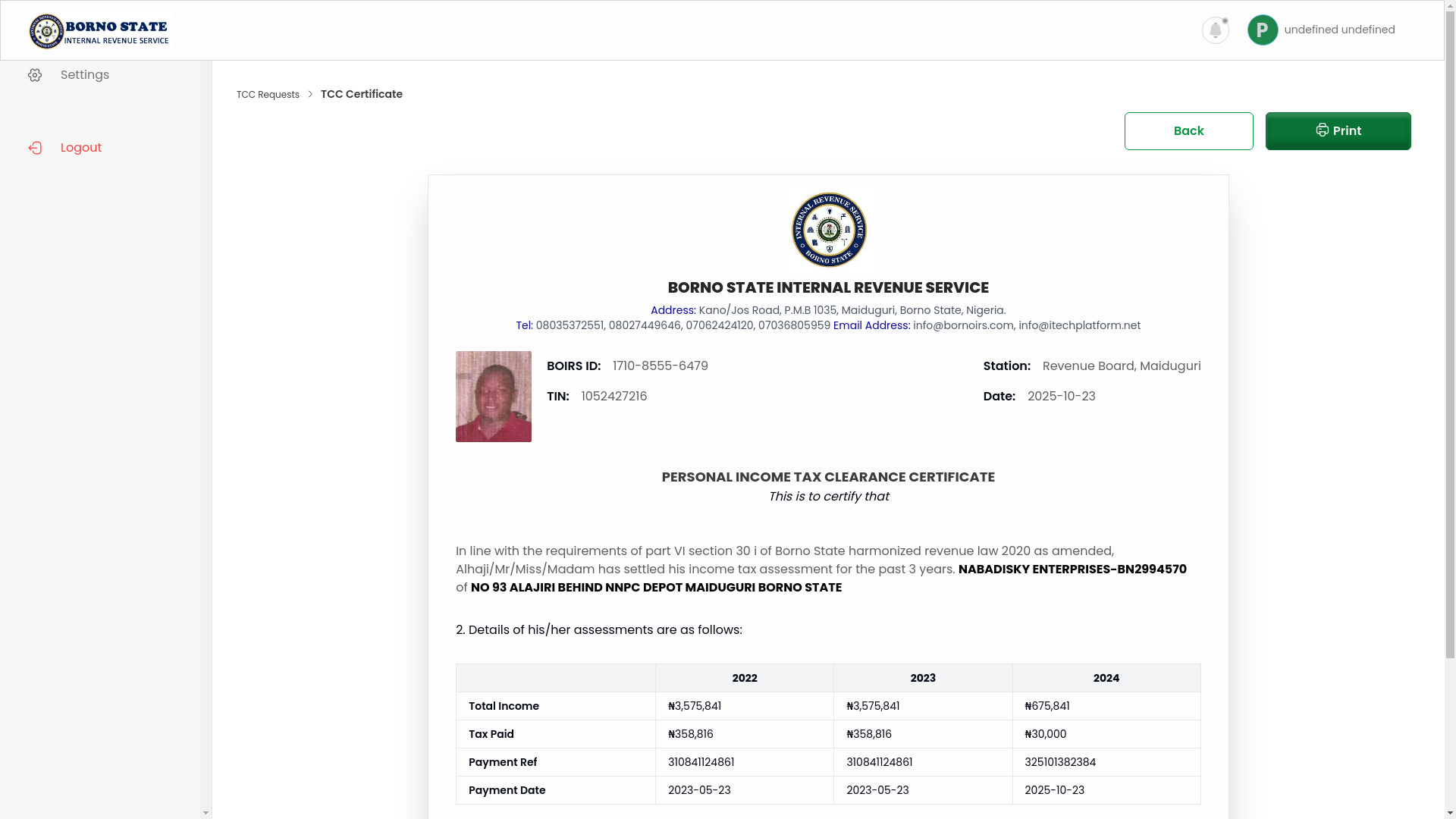Select Logout from the sidebar
This screenshot has width=1456, height=819.
(x=81, y=148)
